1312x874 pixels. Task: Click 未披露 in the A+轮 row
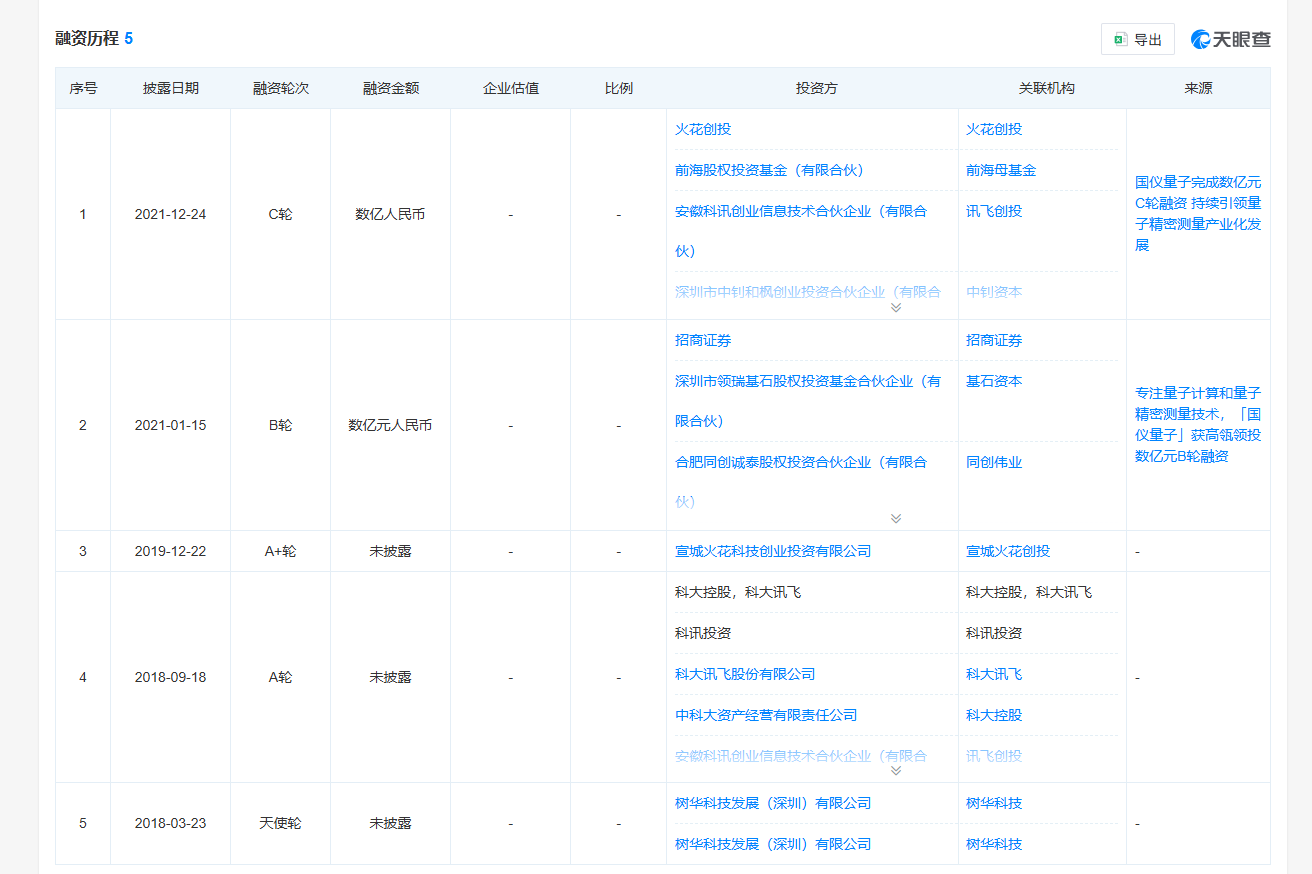pos(391,551)
